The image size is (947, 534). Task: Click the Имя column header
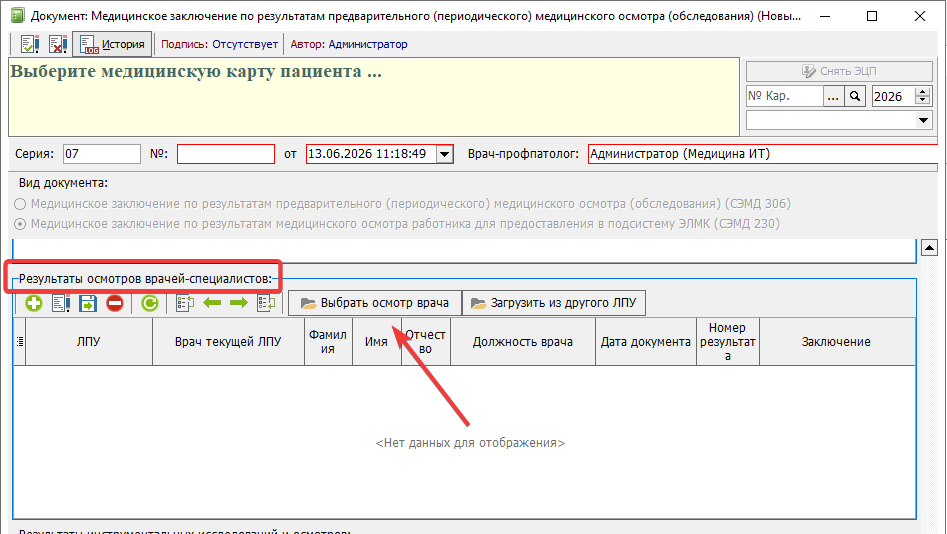click(x=376, y=342)
